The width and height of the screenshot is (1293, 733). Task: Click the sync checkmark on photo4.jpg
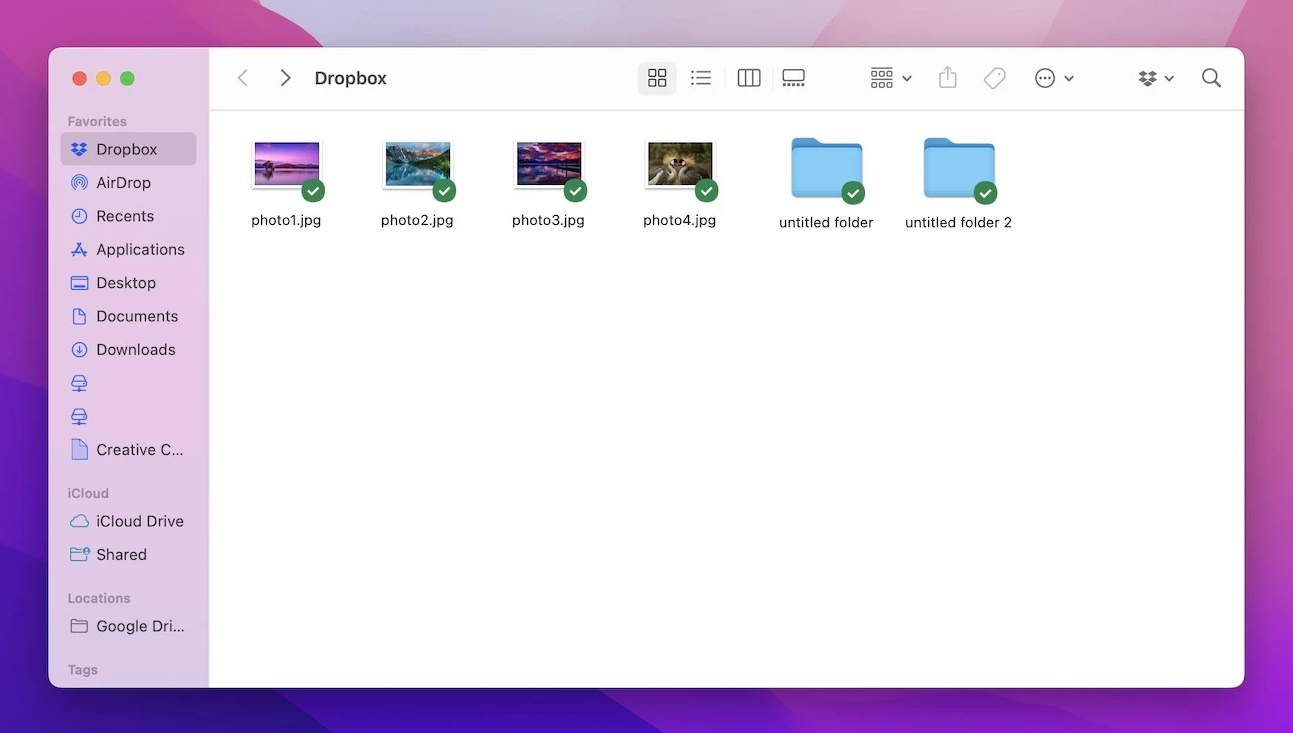707,190
